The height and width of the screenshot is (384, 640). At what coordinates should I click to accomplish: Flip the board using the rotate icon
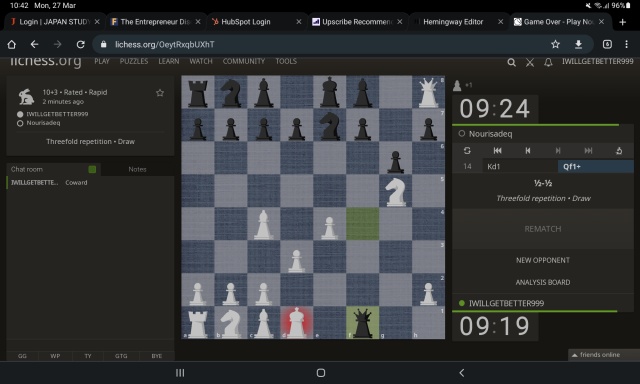(467, 151)
